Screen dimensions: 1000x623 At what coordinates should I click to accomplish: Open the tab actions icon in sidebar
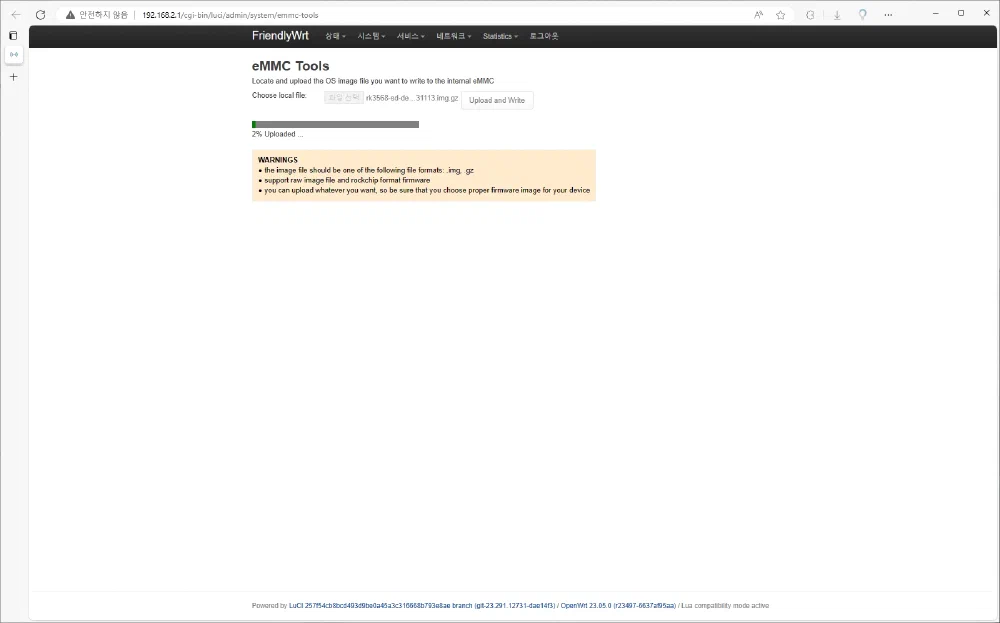pyautogui.click(x=13, y=35)
